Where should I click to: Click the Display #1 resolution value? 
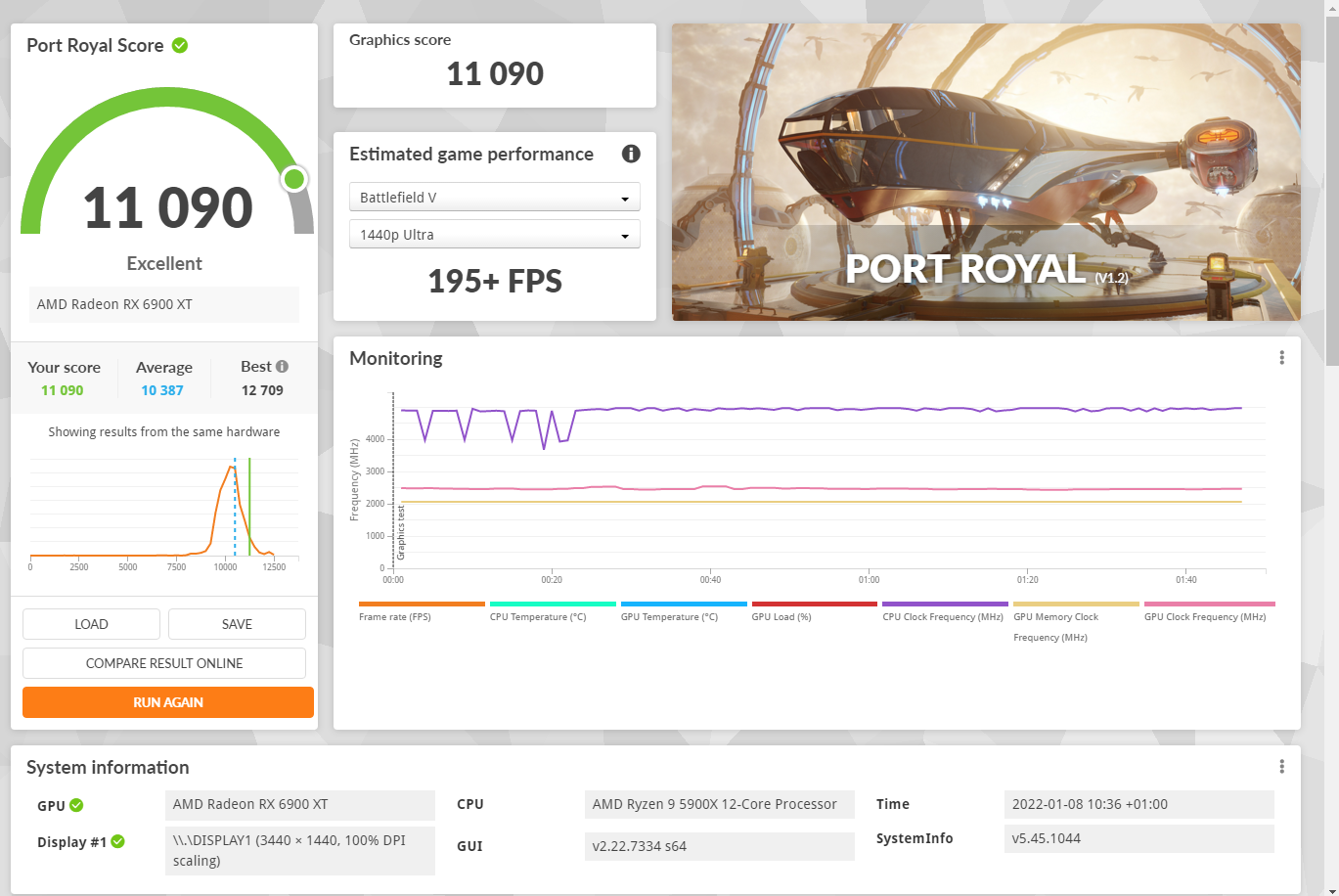coord(300,850)
